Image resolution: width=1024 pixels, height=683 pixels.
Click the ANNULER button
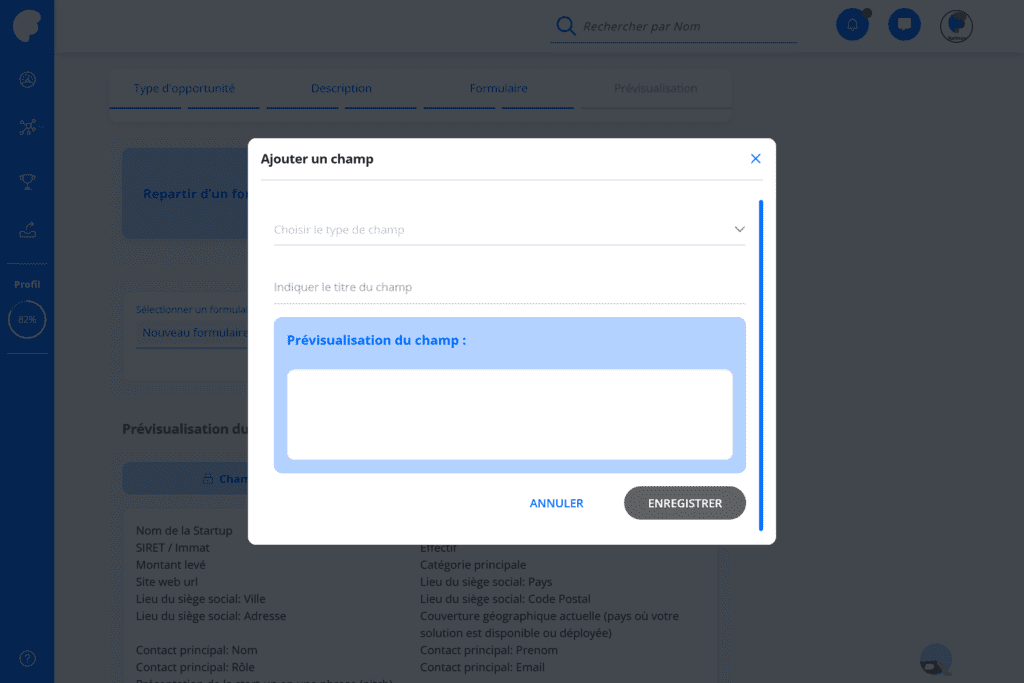click(x=556, y=503)
